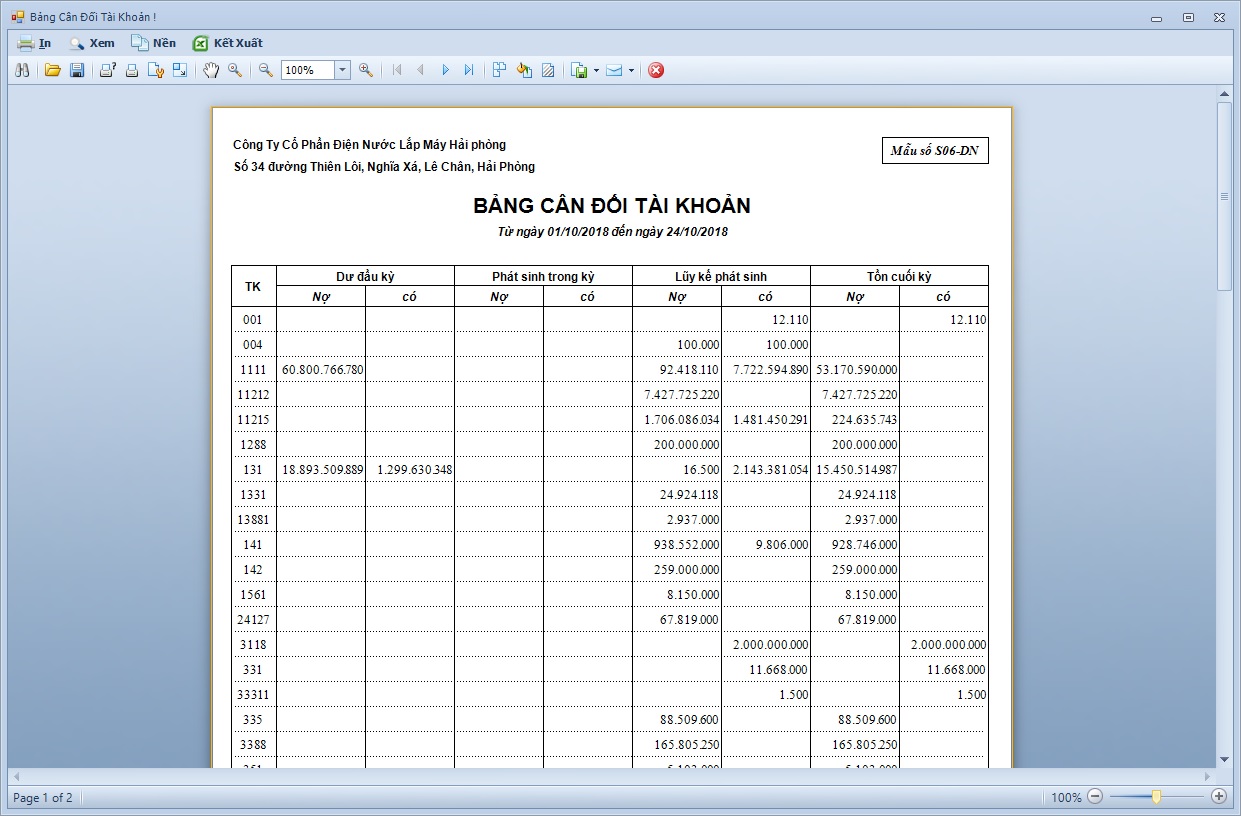Click the vertical scrollbar down arrow

[x=1224, y=760]
